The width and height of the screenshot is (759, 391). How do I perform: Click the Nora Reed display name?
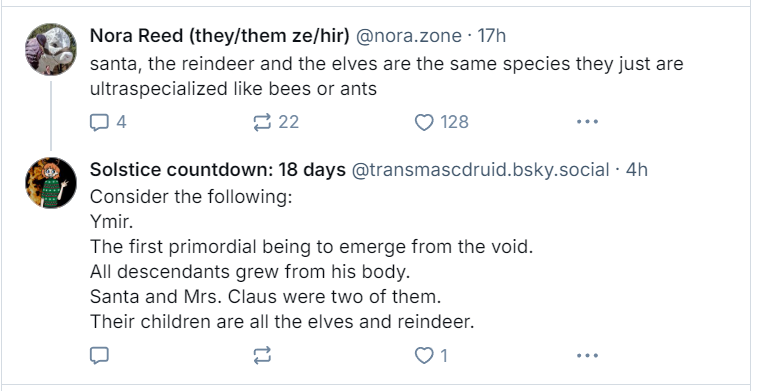pos(219,36)
